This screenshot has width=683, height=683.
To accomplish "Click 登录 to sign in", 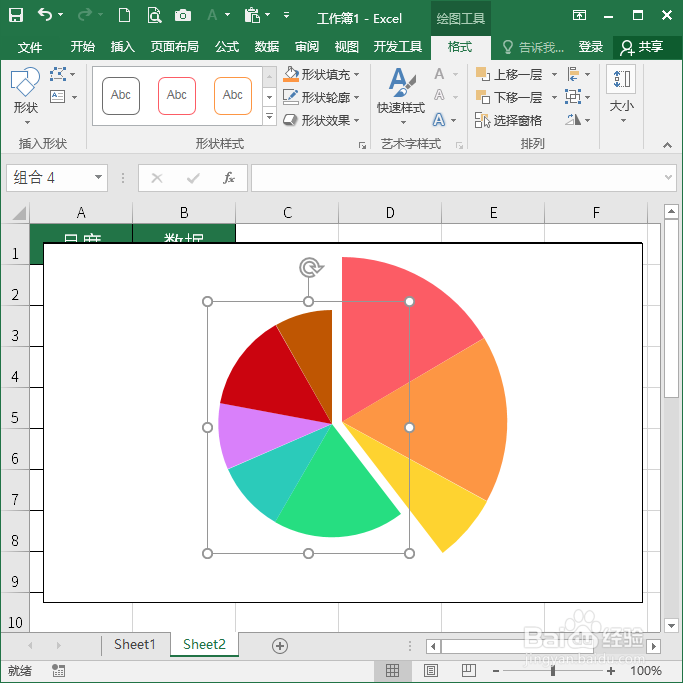I will [x=591, y=47].
